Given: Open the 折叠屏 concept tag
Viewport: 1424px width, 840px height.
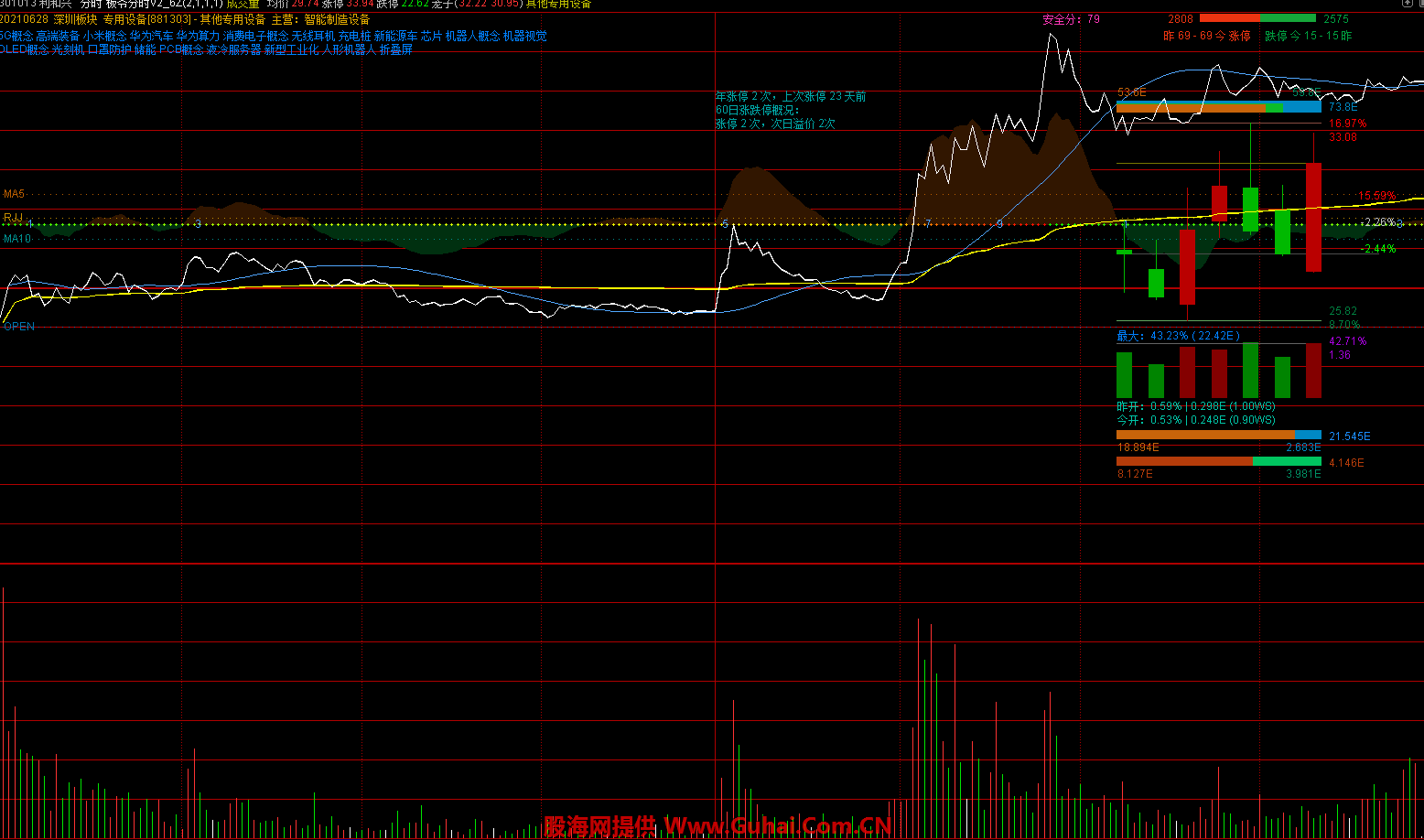Looking at the screenshot, I should [x=396, y=50].
